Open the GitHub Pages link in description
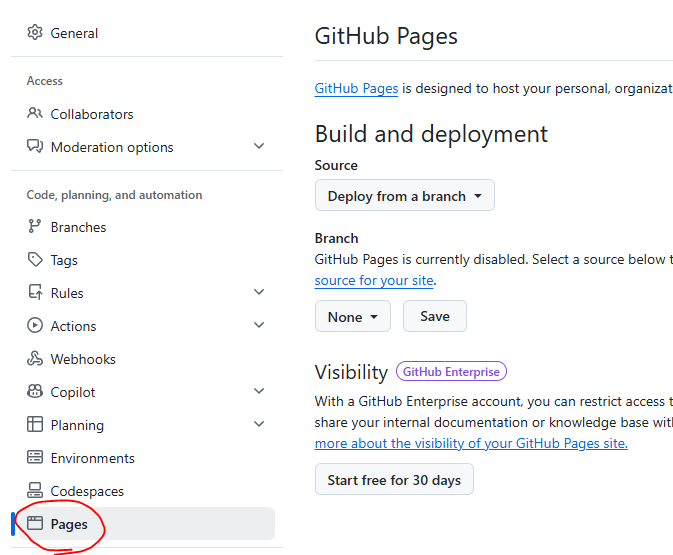The width and height of the screenshot is (673, 555). point(356,88)
